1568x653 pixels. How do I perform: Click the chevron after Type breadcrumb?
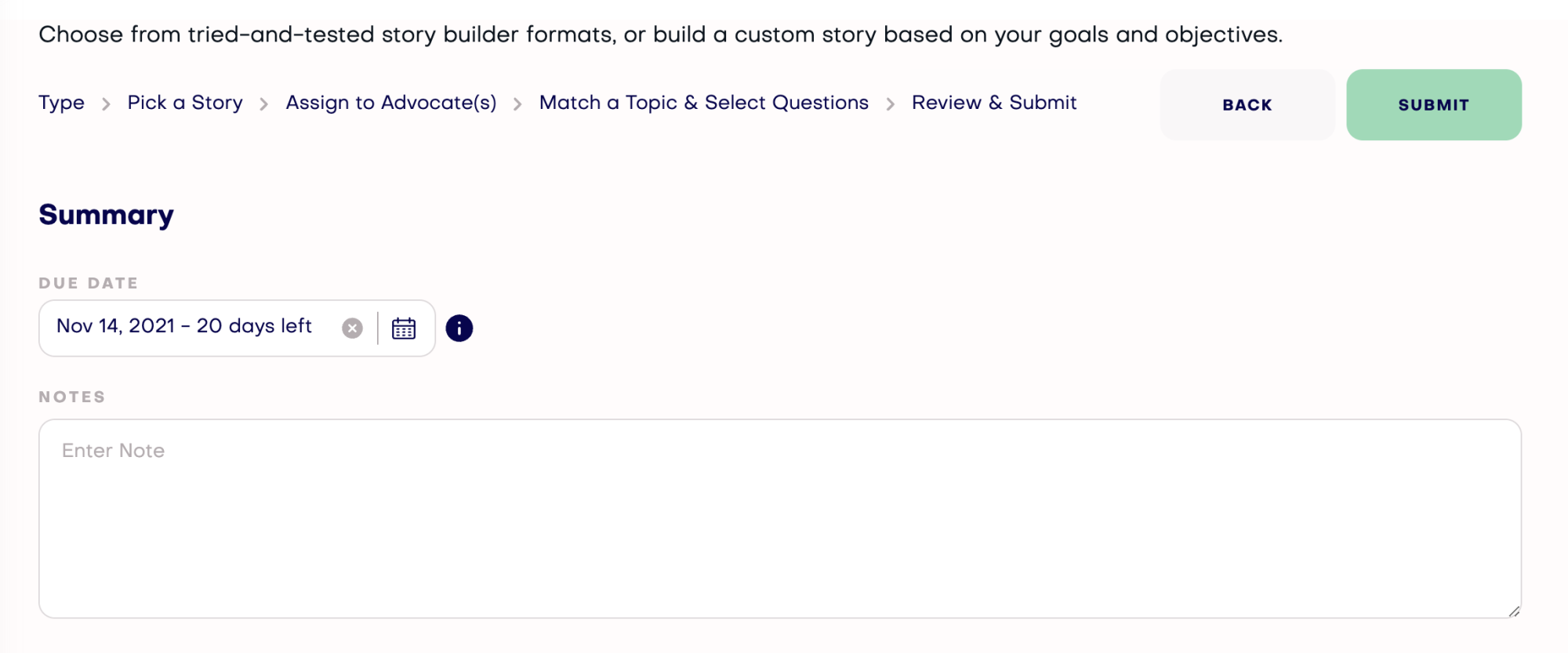coord(106,104)
